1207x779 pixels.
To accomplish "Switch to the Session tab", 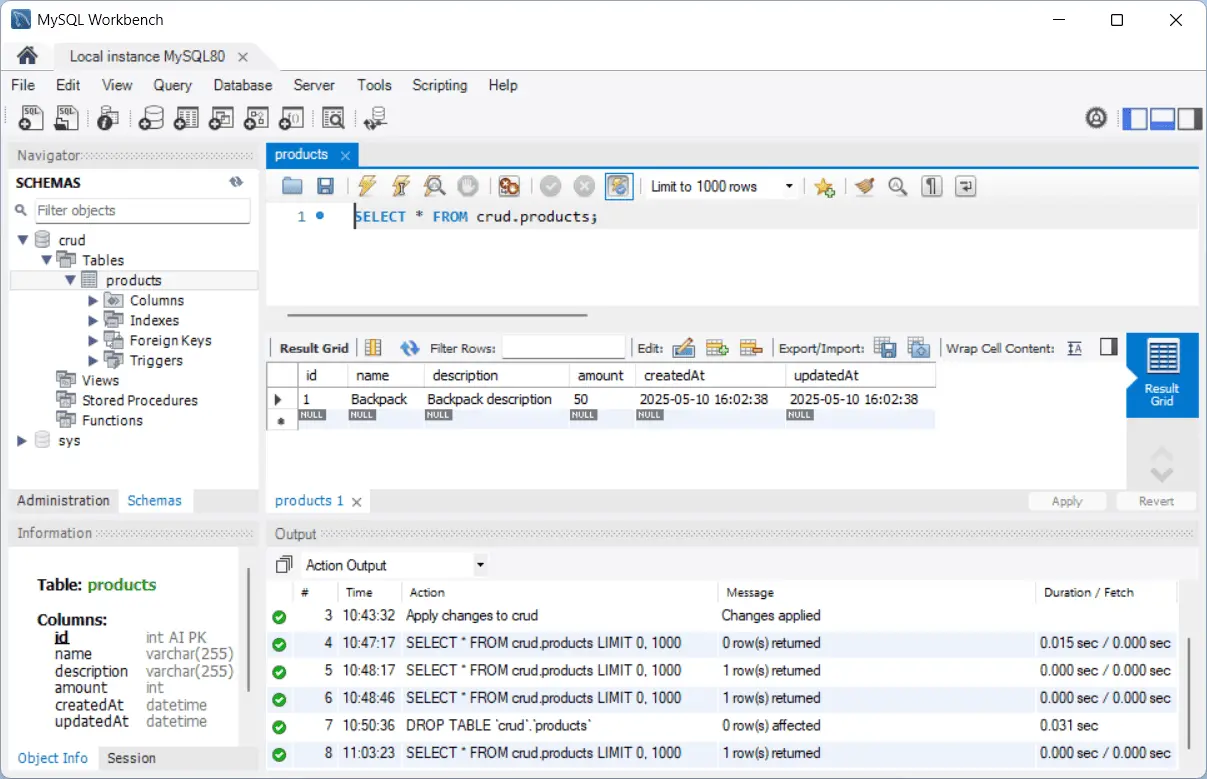I will coord(131,758).
